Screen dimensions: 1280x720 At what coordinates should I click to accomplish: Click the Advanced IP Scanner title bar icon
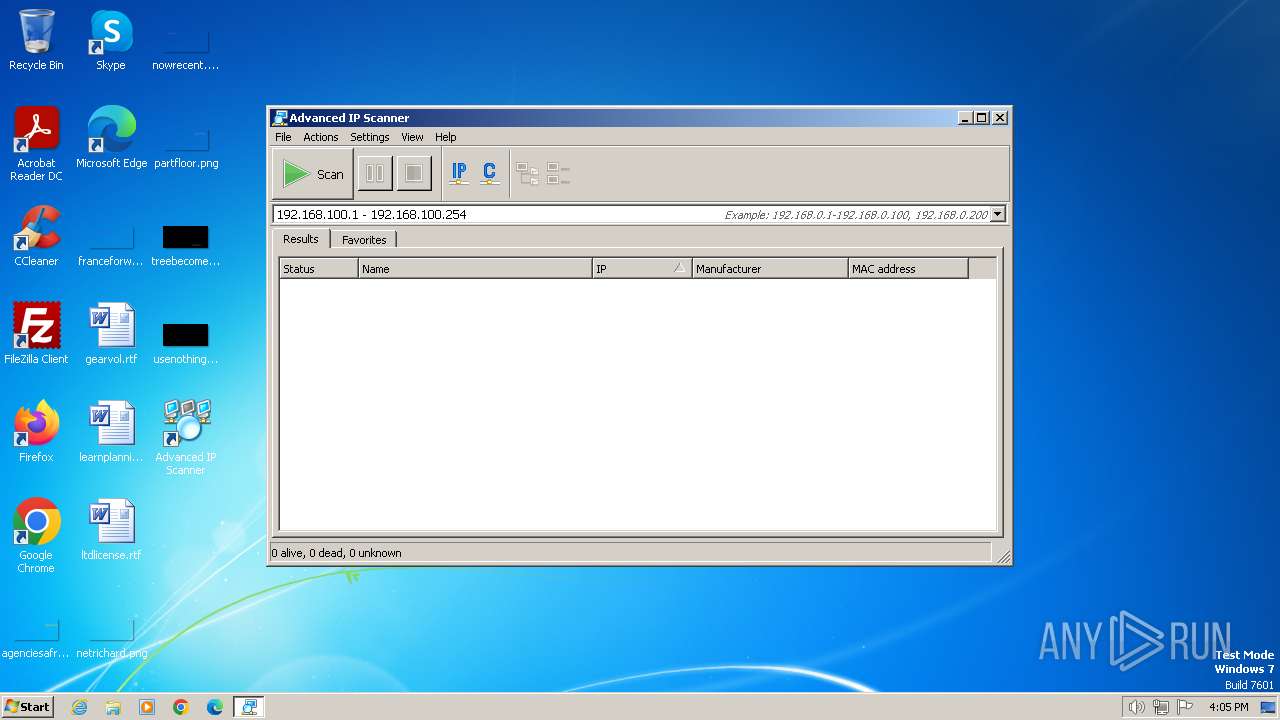(x=280, y=118)
